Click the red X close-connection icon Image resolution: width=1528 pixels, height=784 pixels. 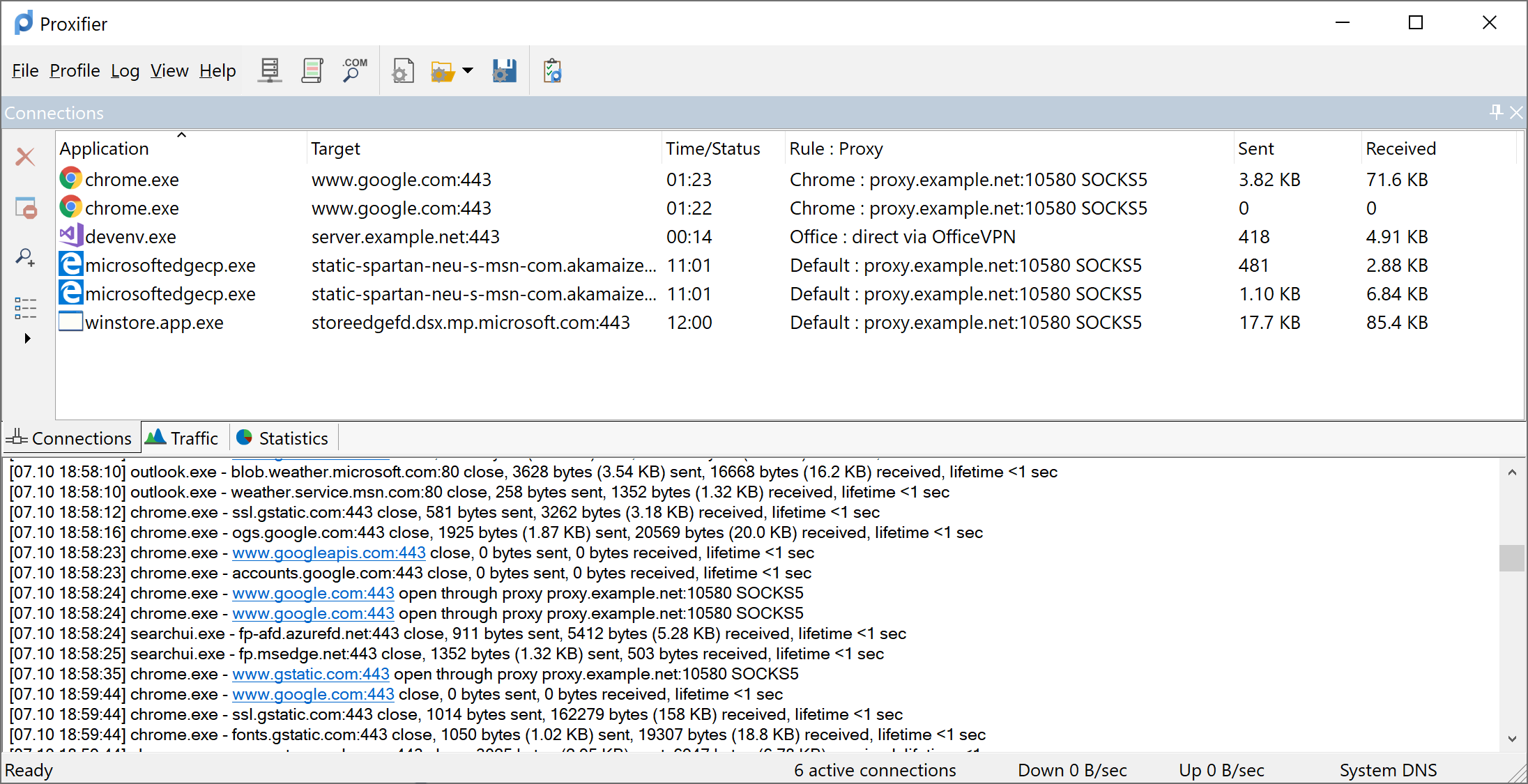pos(26,156)
